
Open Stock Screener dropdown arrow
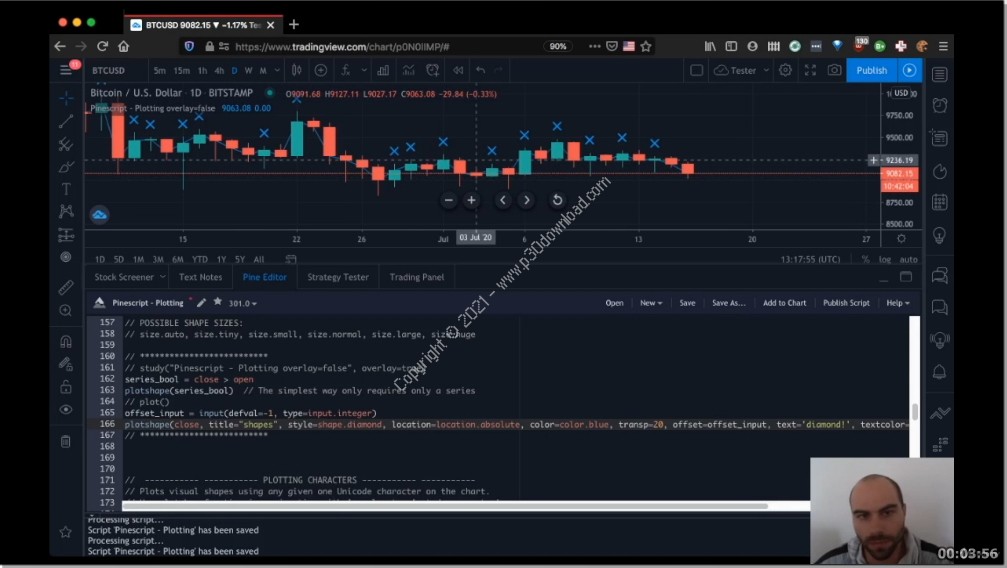tap(162, 277)
